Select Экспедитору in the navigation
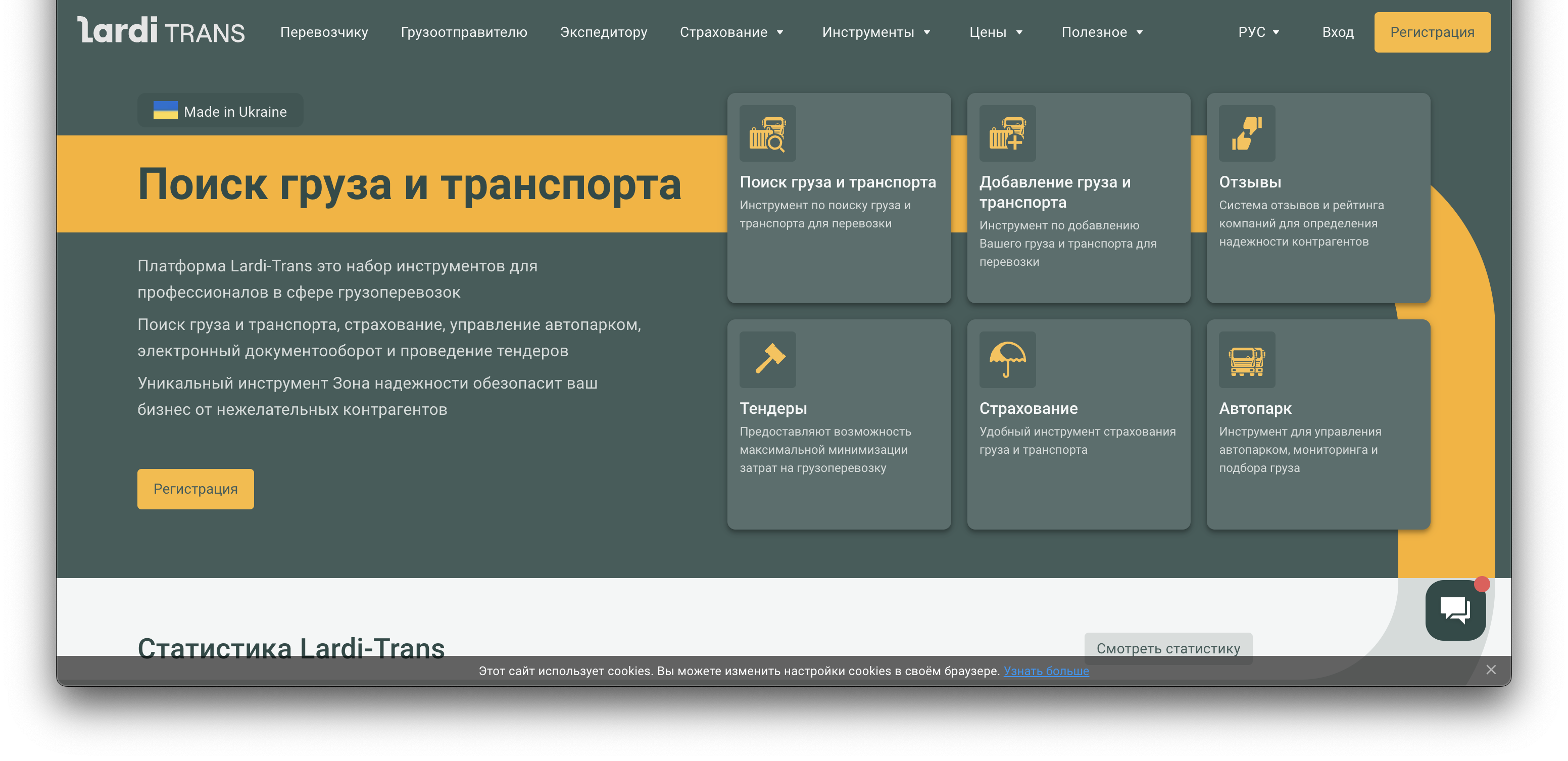The width and height of the screenshot is (1568, 761). pyautogui.click(x=603, y=32)
